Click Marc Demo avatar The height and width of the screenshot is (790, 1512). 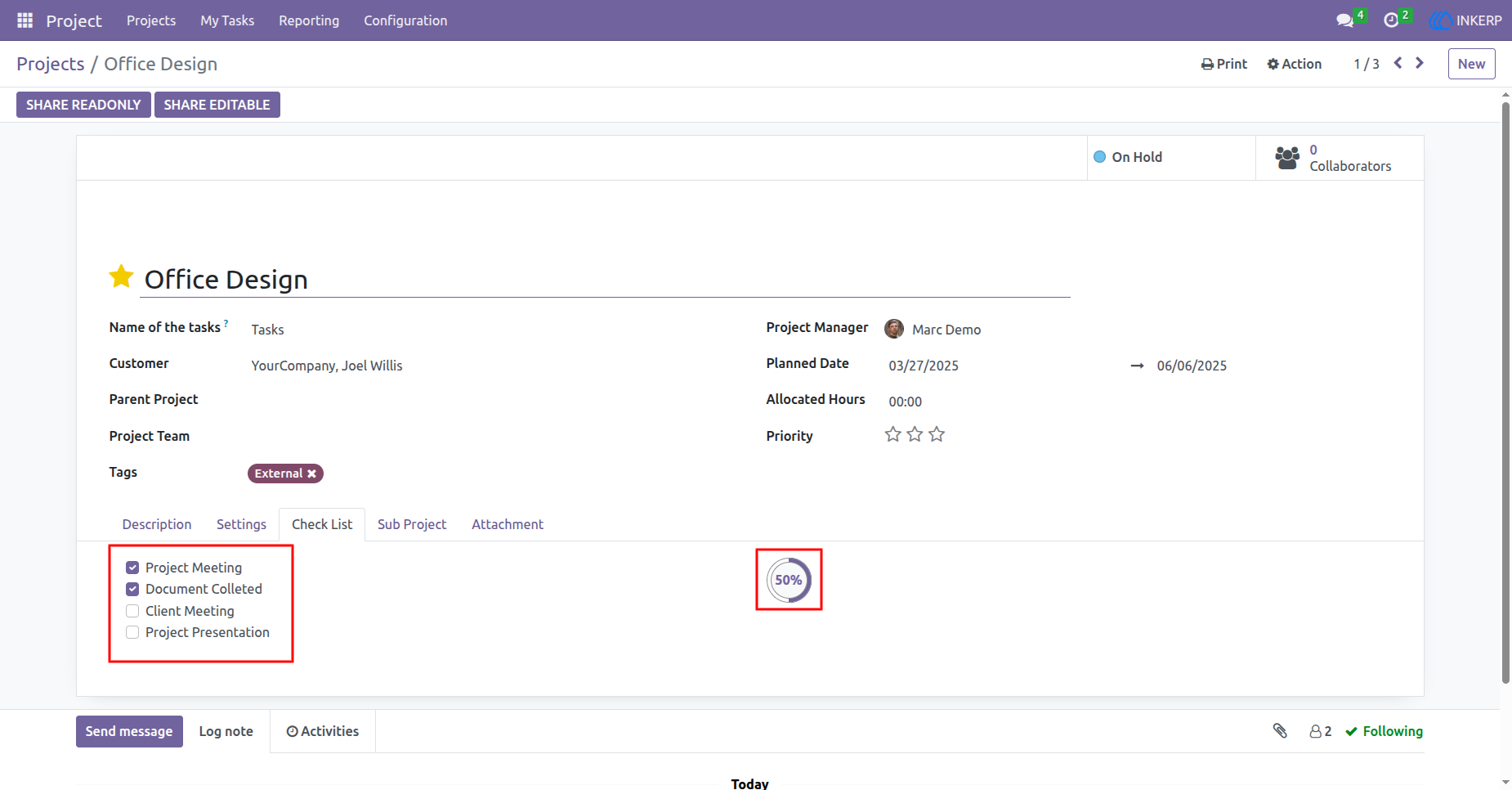[894, 329]
